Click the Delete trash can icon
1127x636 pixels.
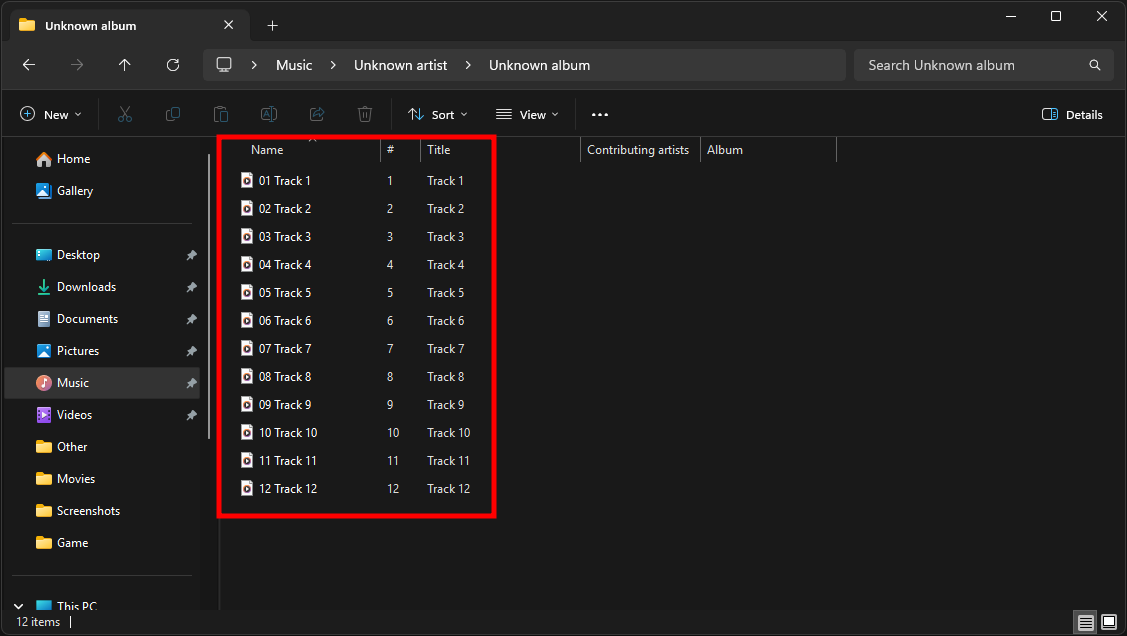click(x=365, y=115)
